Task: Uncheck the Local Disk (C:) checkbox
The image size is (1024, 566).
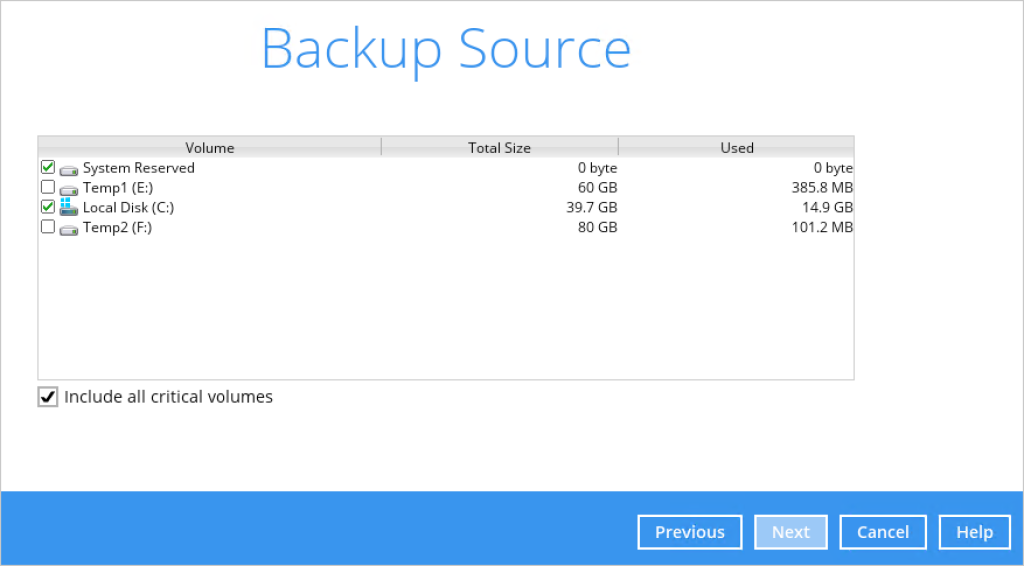Action: [x=48, y=207]
